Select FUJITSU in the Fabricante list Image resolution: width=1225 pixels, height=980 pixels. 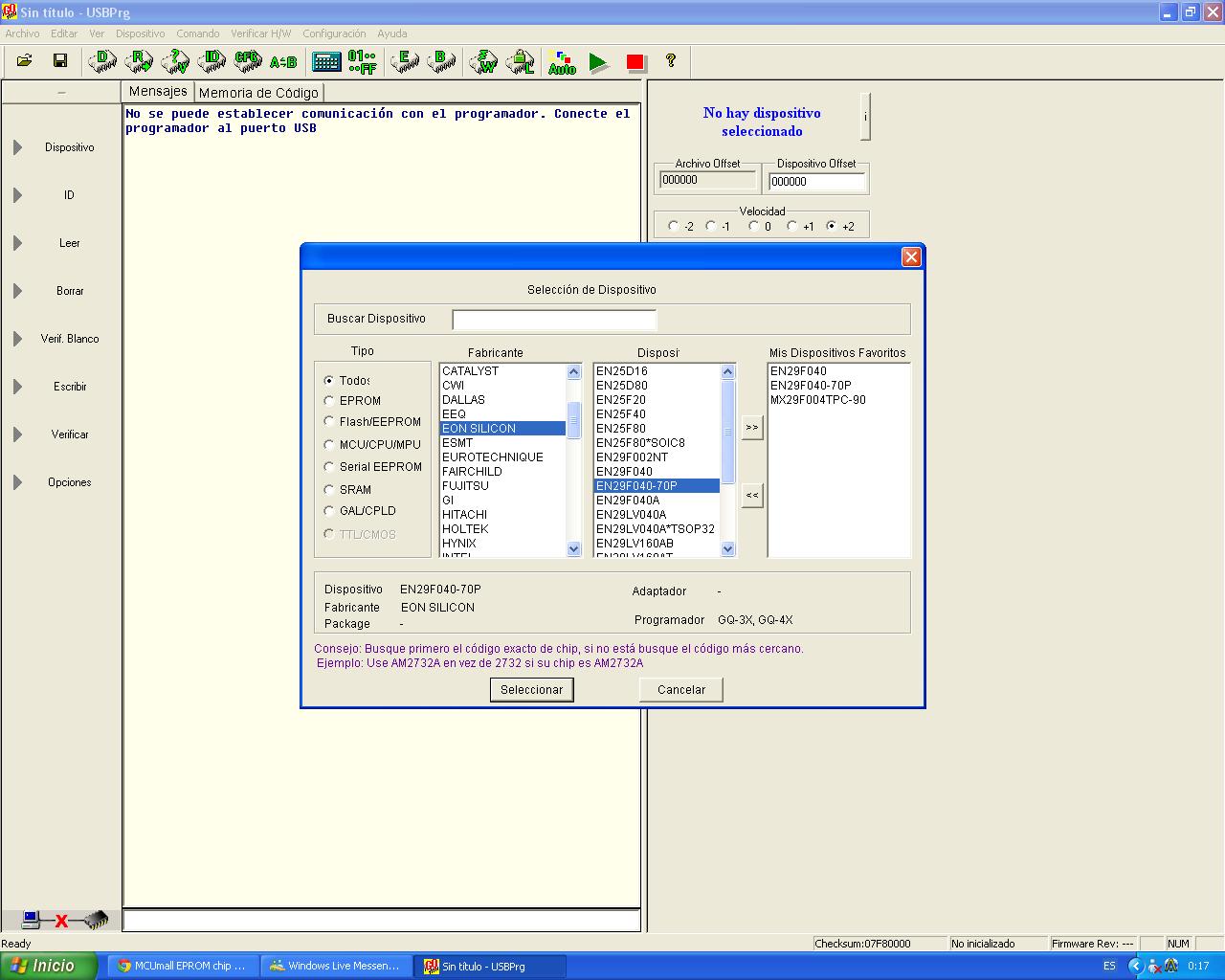pyautogui.click(x=502, y=486)
